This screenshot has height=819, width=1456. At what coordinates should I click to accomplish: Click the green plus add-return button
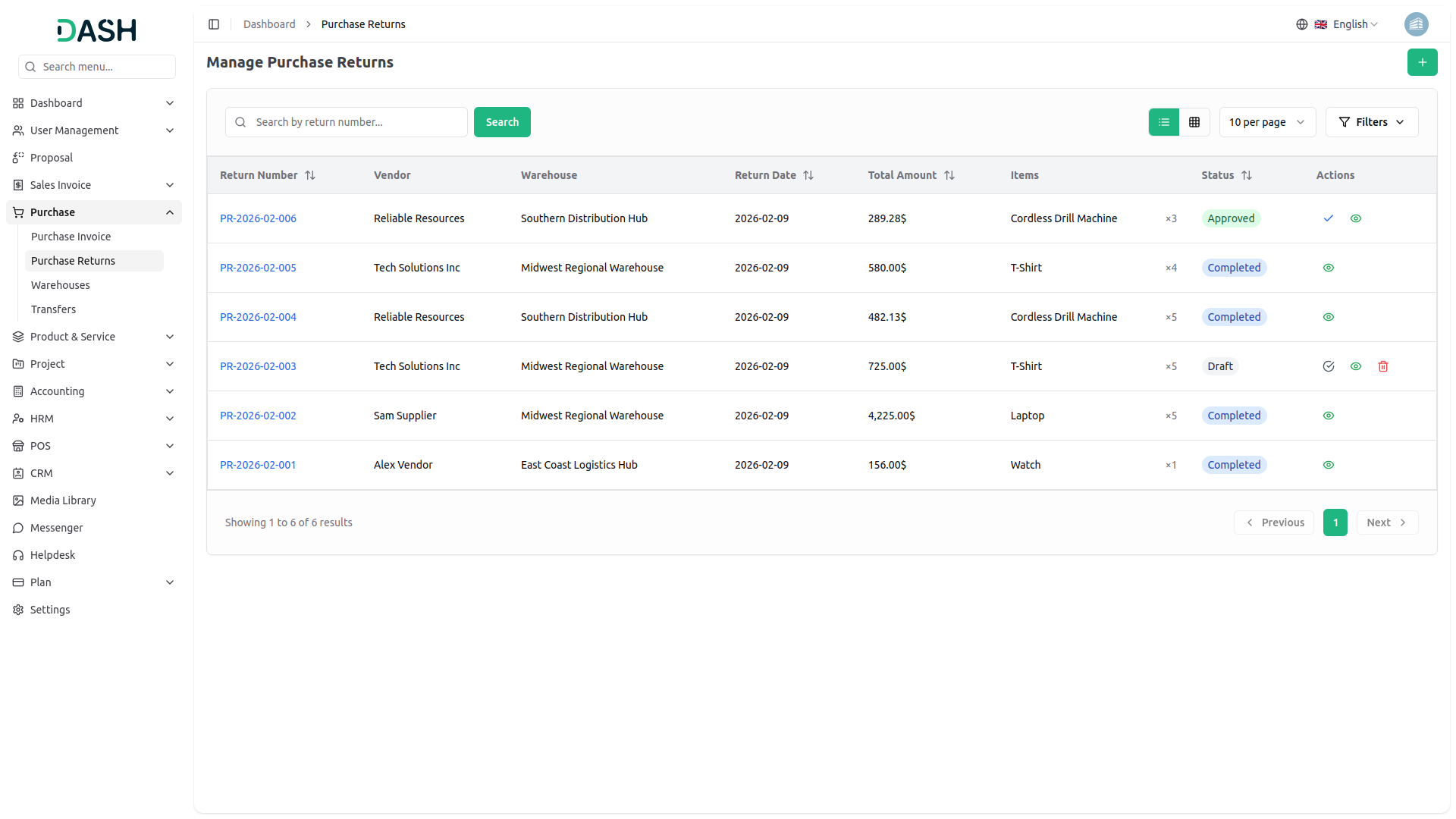tap(1422, 62)
